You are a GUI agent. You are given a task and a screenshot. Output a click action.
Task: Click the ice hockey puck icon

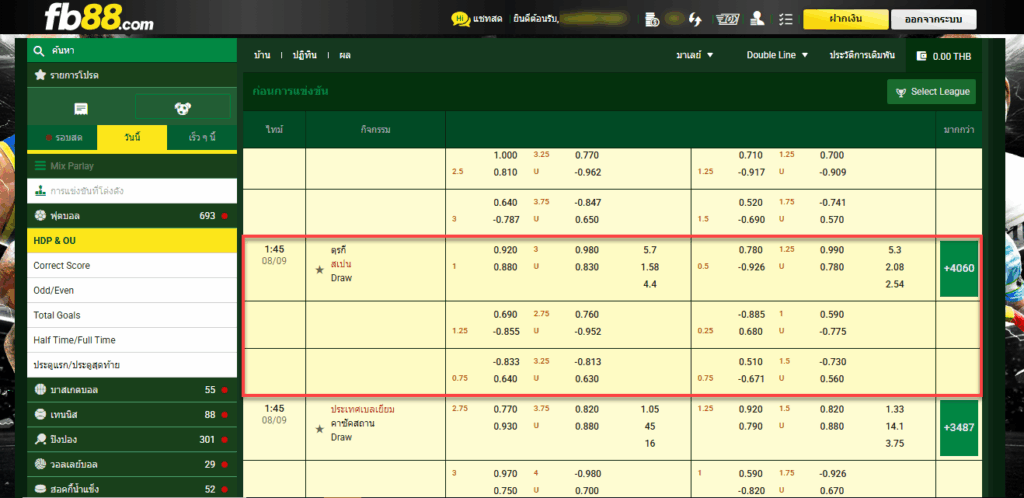coord(40,489)
